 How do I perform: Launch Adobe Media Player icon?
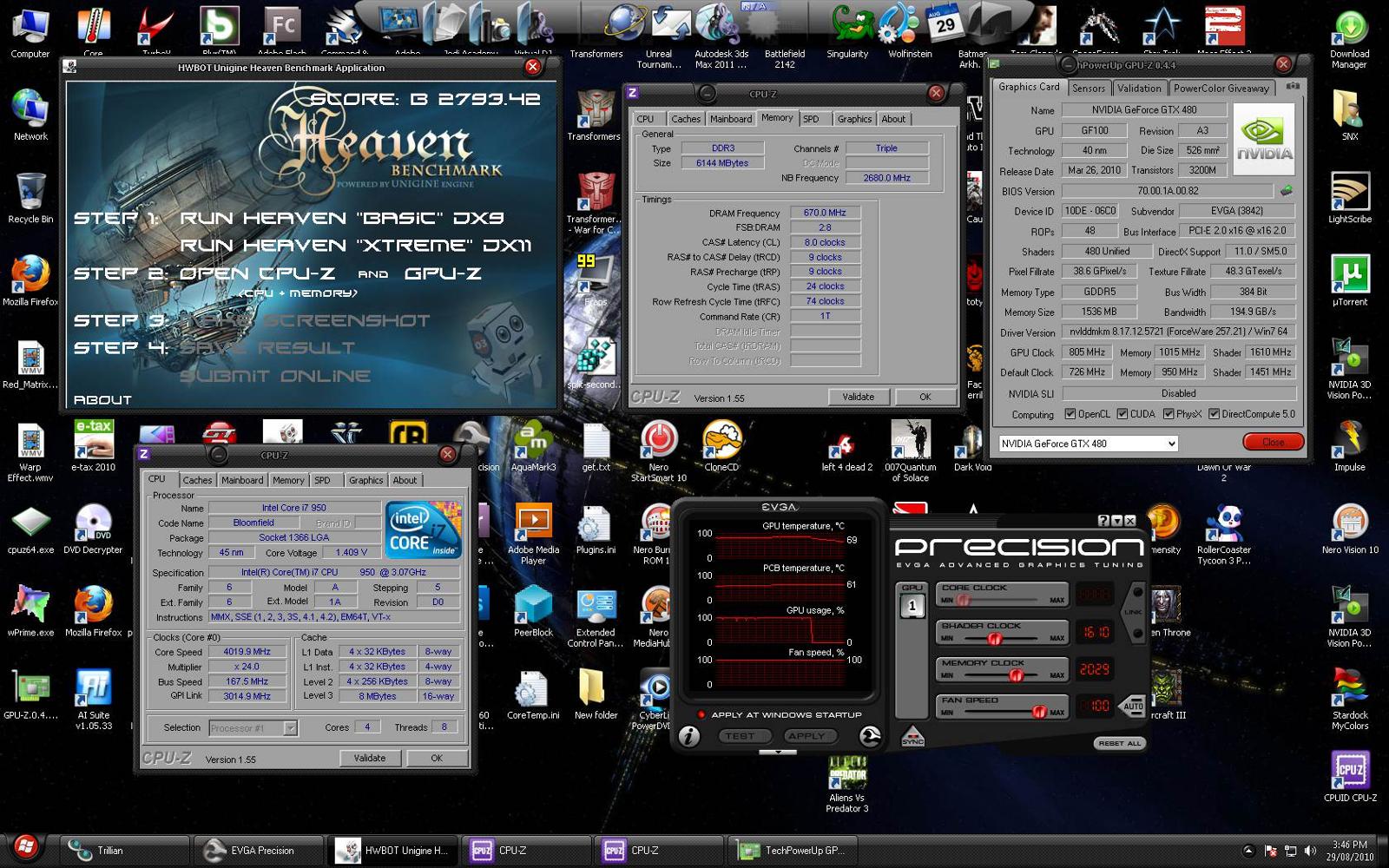533,534
